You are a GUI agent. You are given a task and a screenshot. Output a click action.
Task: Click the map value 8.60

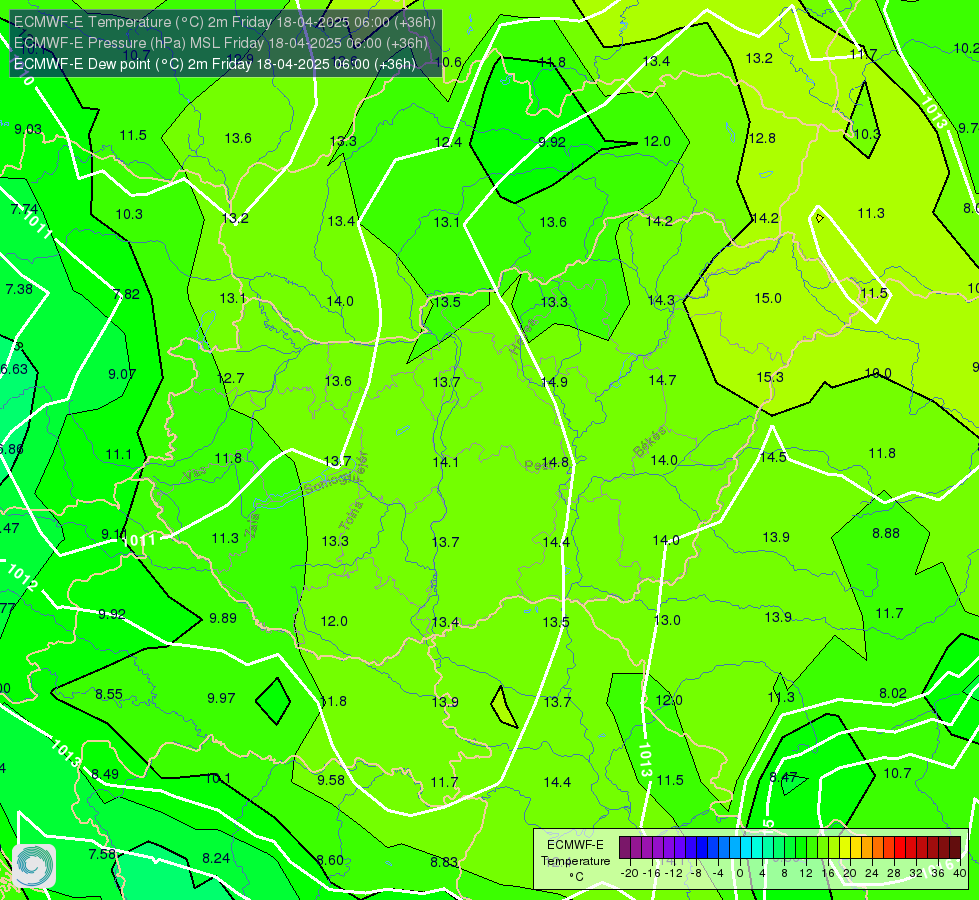coord(330,860)
